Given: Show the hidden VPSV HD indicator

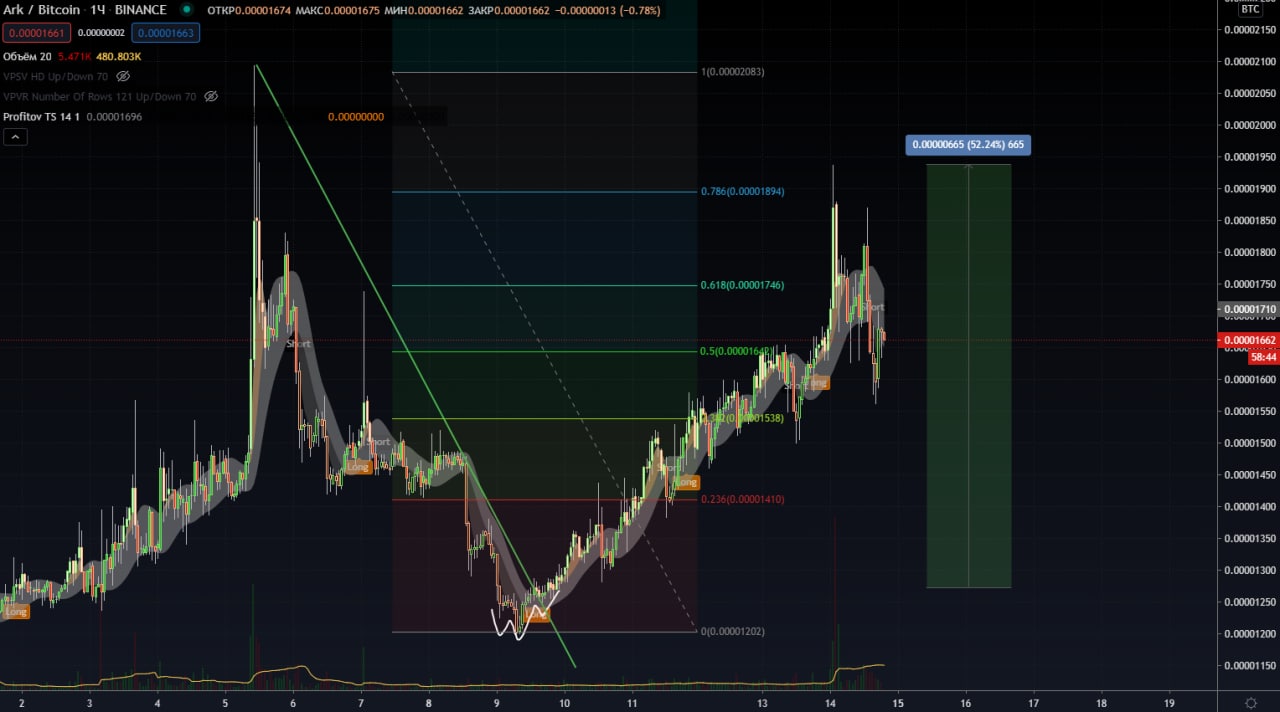Looking at the screenshot, I should click(x=123, y=76).
